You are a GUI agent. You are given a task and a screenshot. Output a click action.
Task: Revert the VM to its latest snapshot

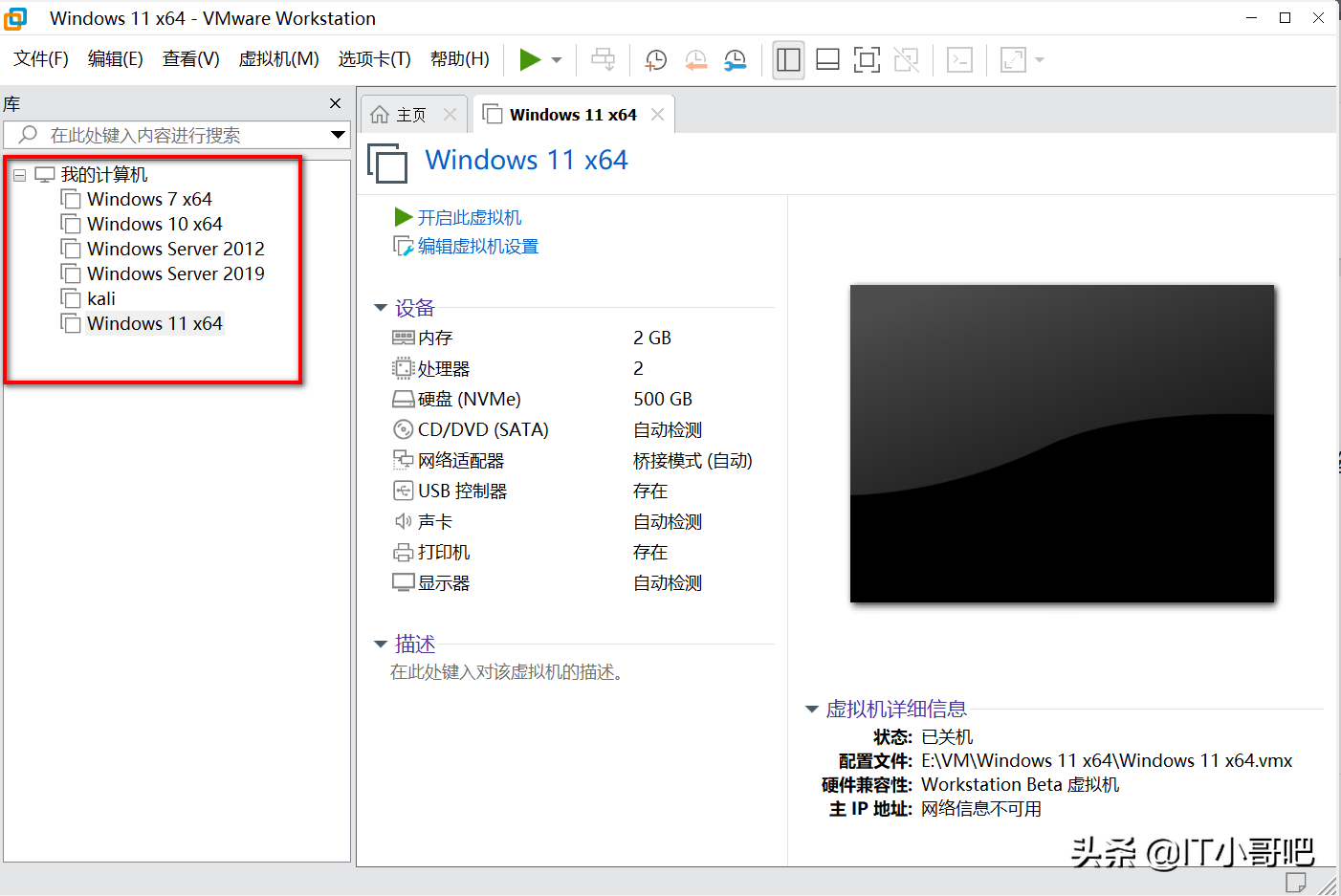click(x=695, y=59)
